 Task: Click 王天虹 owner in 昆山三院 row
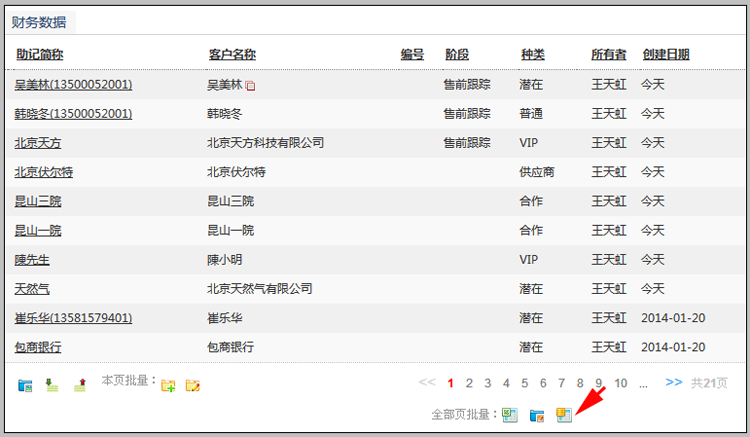tap(609, 201)
